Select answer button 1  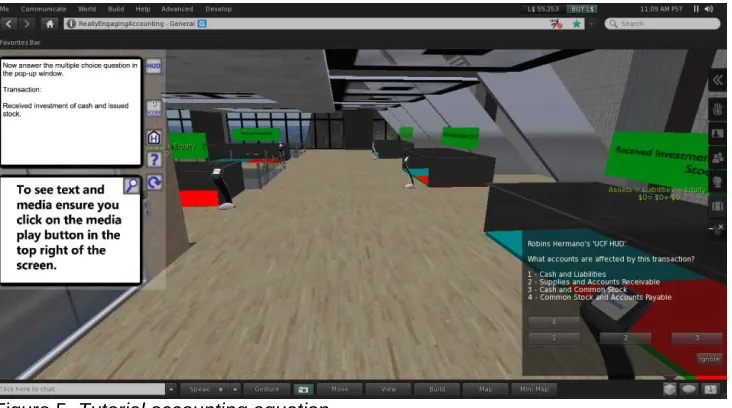coord(554,338)
